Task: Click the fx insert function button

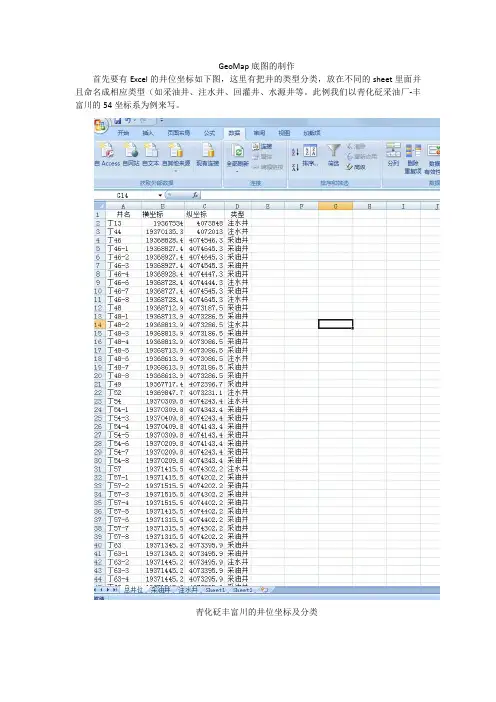Action: (195, 196)
